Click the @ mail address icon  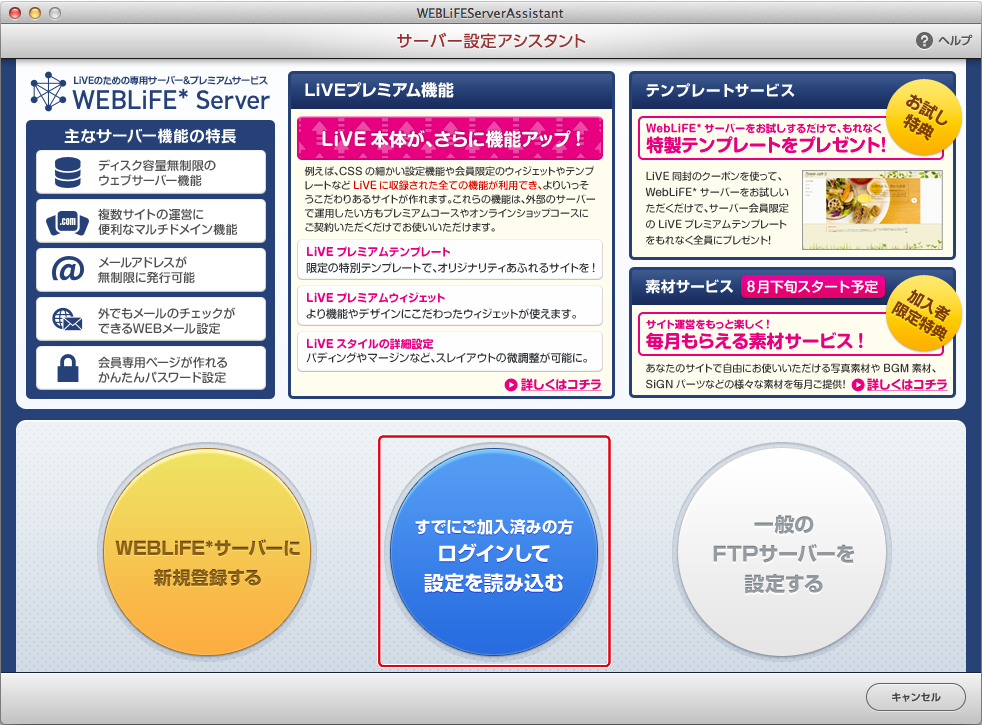click(68, 270)
